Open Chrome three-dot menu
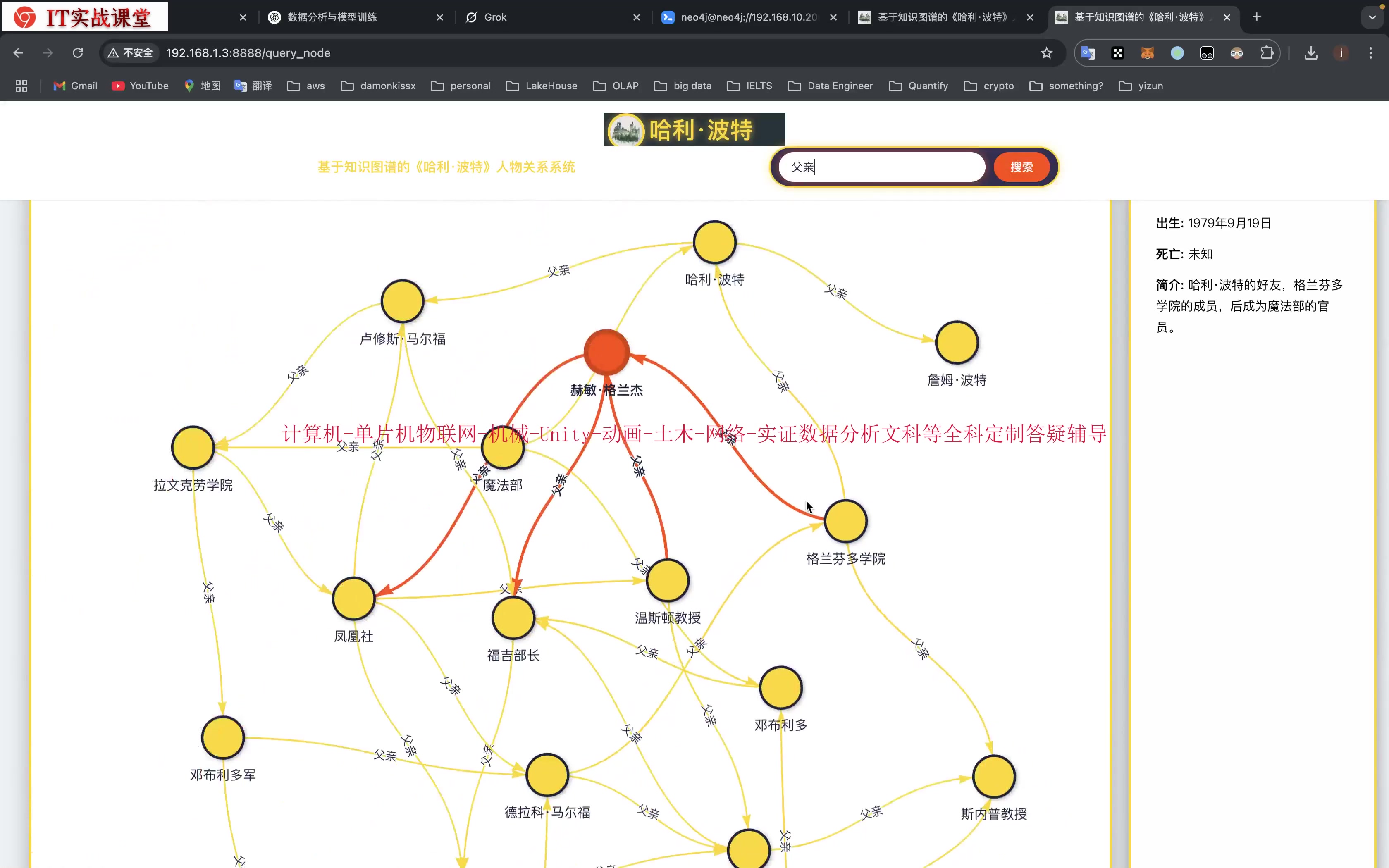 (1371, 53)
